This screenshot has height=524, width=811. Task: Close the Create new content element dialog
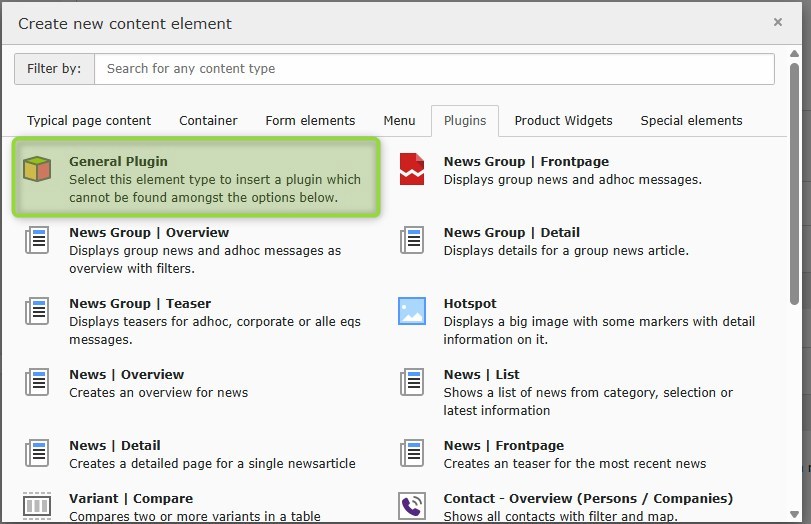tap(778, 22)
